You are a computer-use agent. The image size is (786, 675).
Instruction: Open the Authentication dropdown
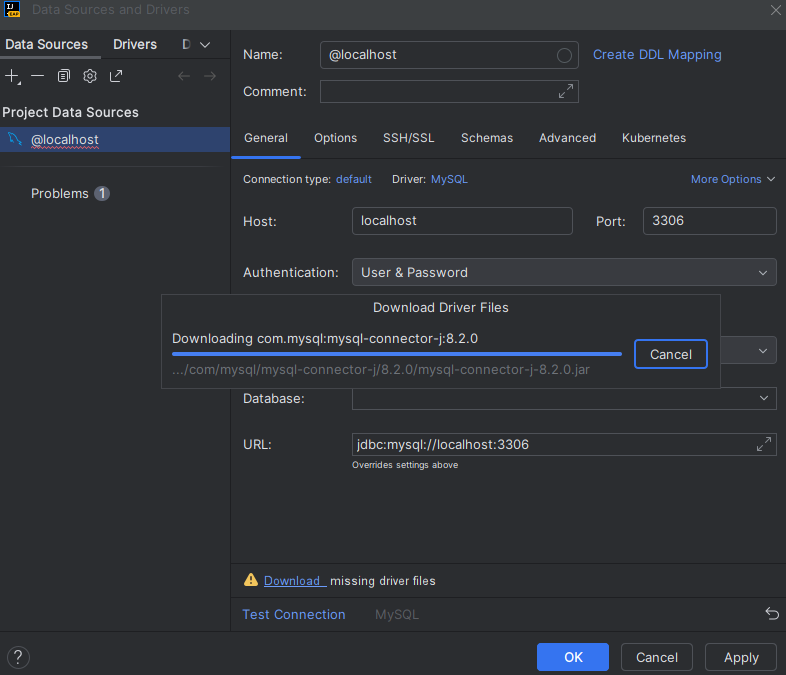564,272
